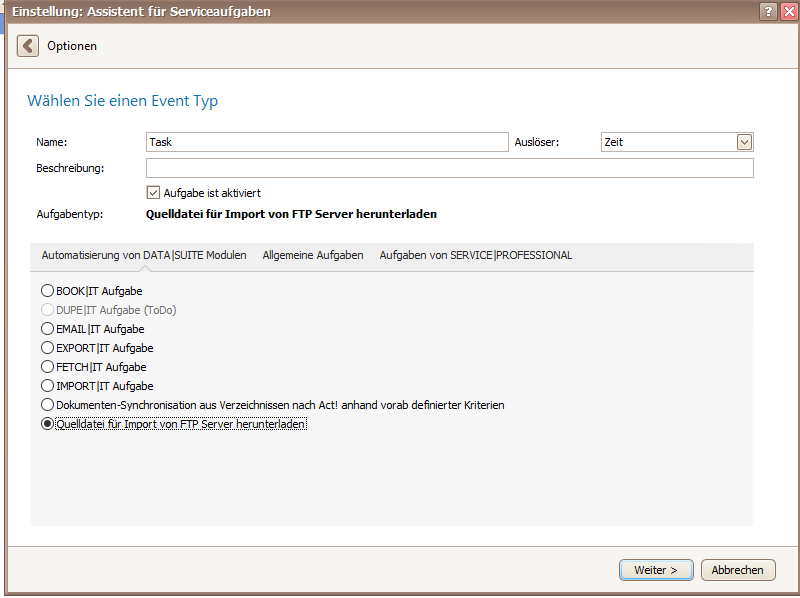Click the Weiter button
800x598 pixels.
click(656, 570)
